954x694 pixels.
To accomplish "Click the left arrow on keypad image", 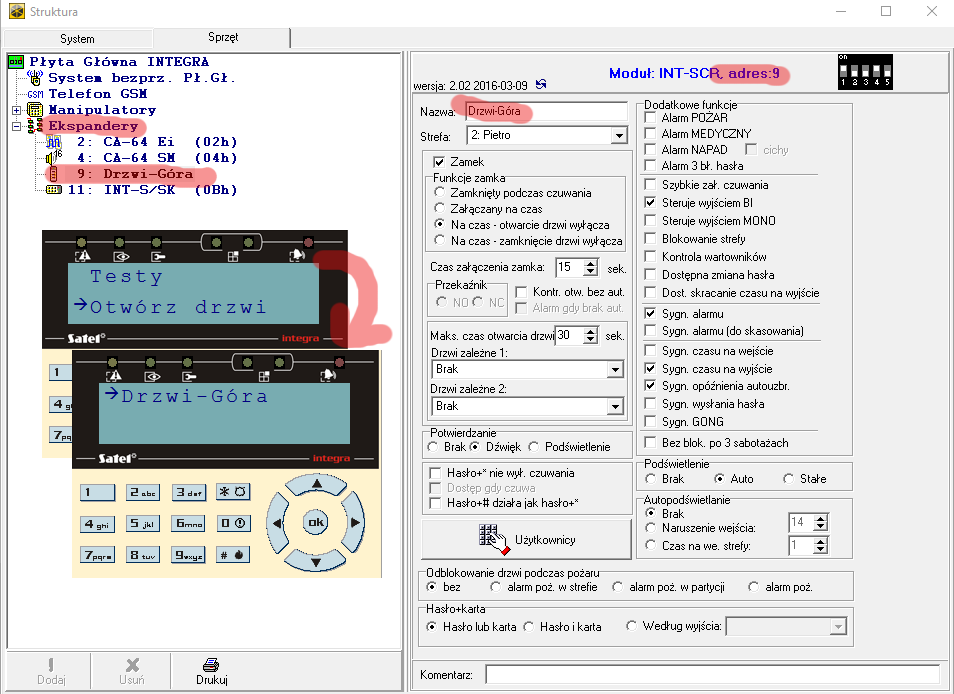I will pyautogui.click(x=277, y=523).
